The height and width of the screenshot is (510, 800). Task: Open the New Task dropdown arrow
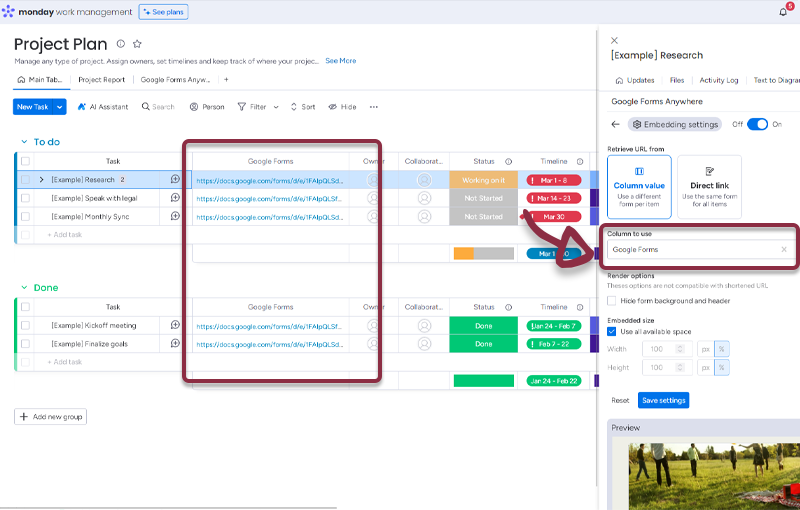60,107
